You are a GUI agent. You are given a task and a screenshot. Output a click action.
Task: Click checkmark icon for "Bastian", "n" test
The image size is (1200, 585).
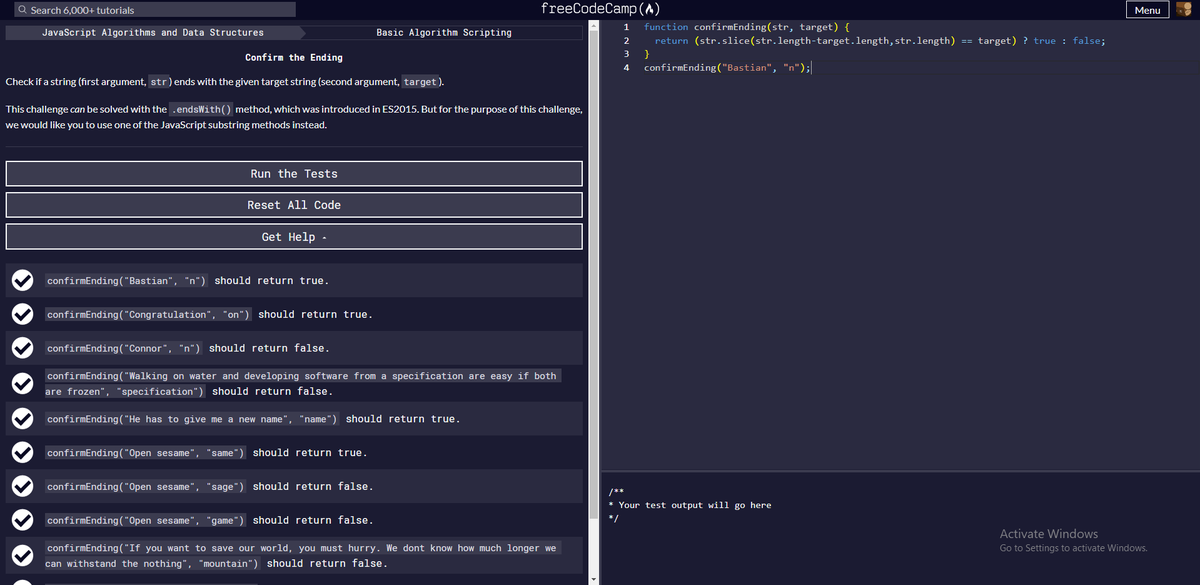tap(23, 281)
